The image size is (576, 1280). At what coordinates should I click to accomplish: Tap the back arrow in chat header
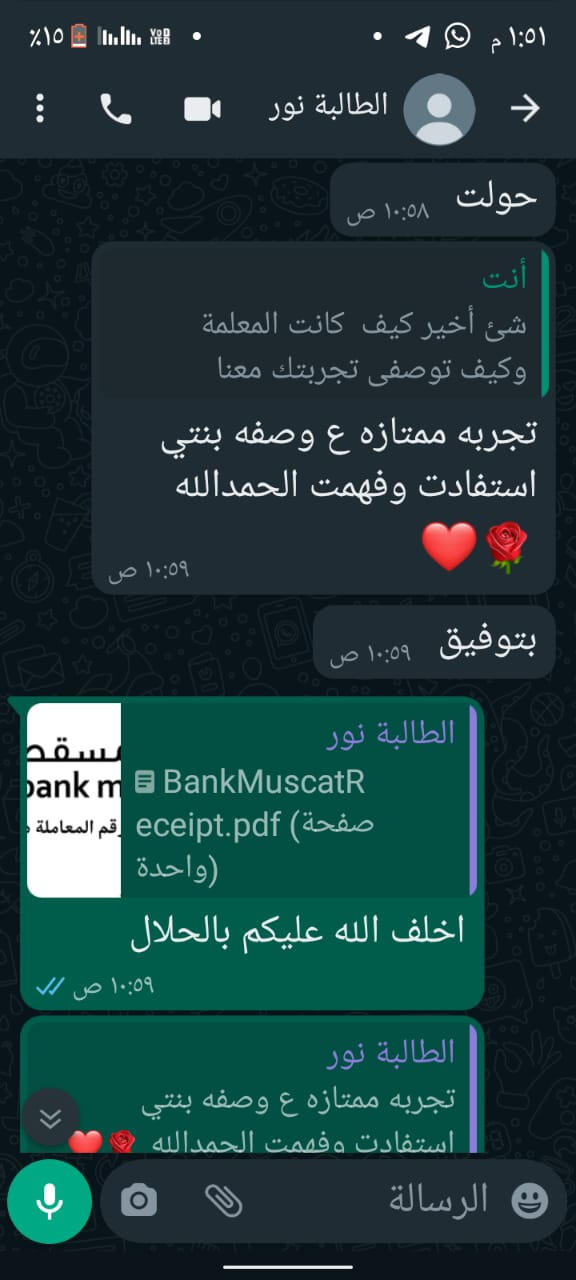(x=526, y=109)
